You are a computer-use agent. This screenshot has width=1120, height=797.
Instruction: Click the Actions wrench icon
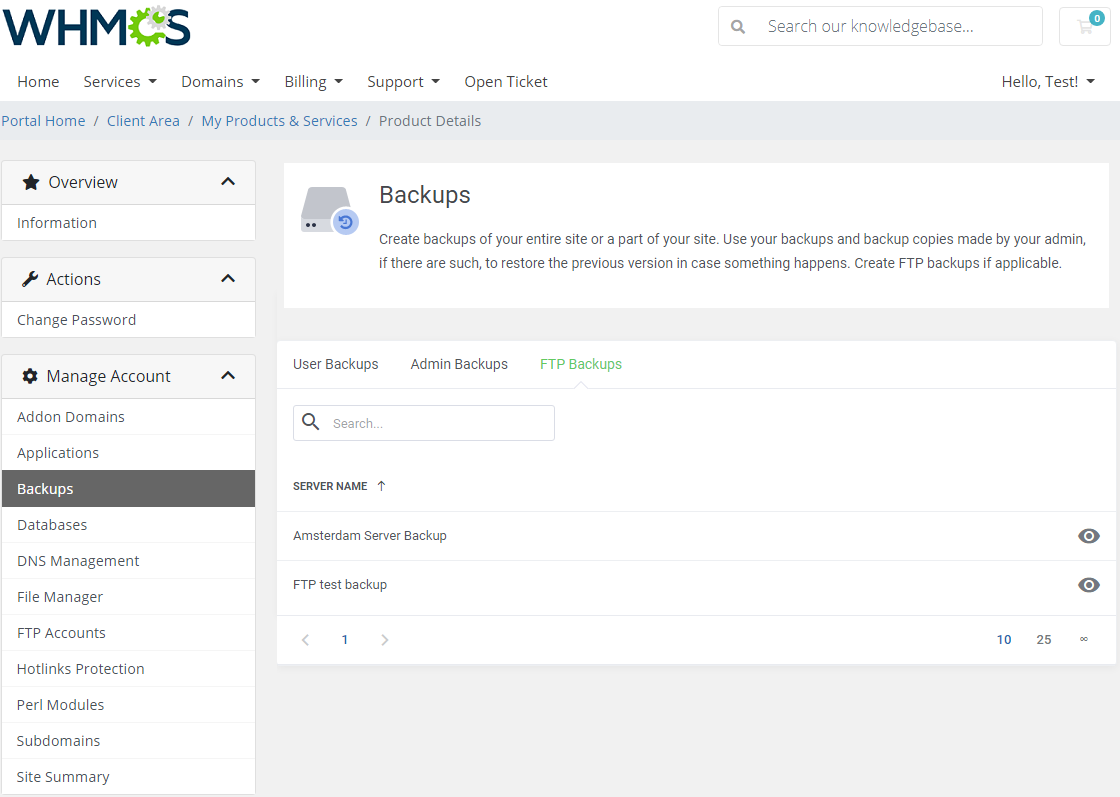(x=30, y=279)
